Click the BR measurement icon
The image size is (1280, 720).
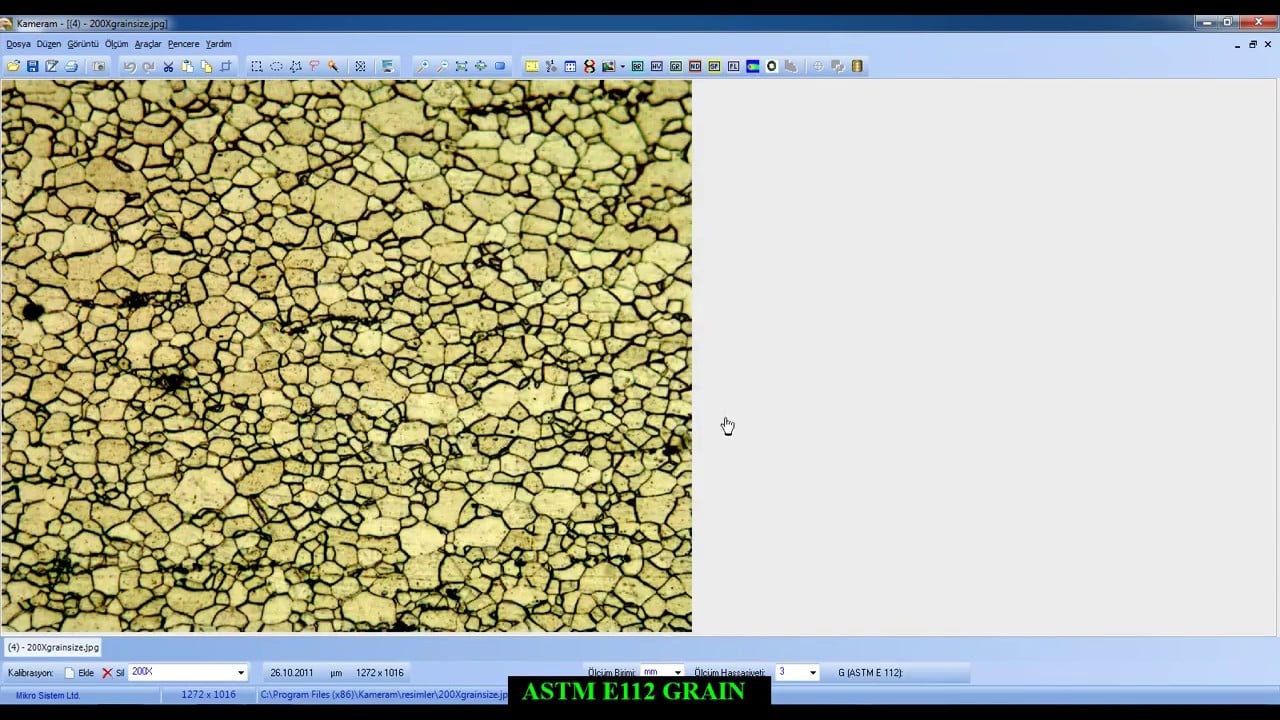(637, 66)
